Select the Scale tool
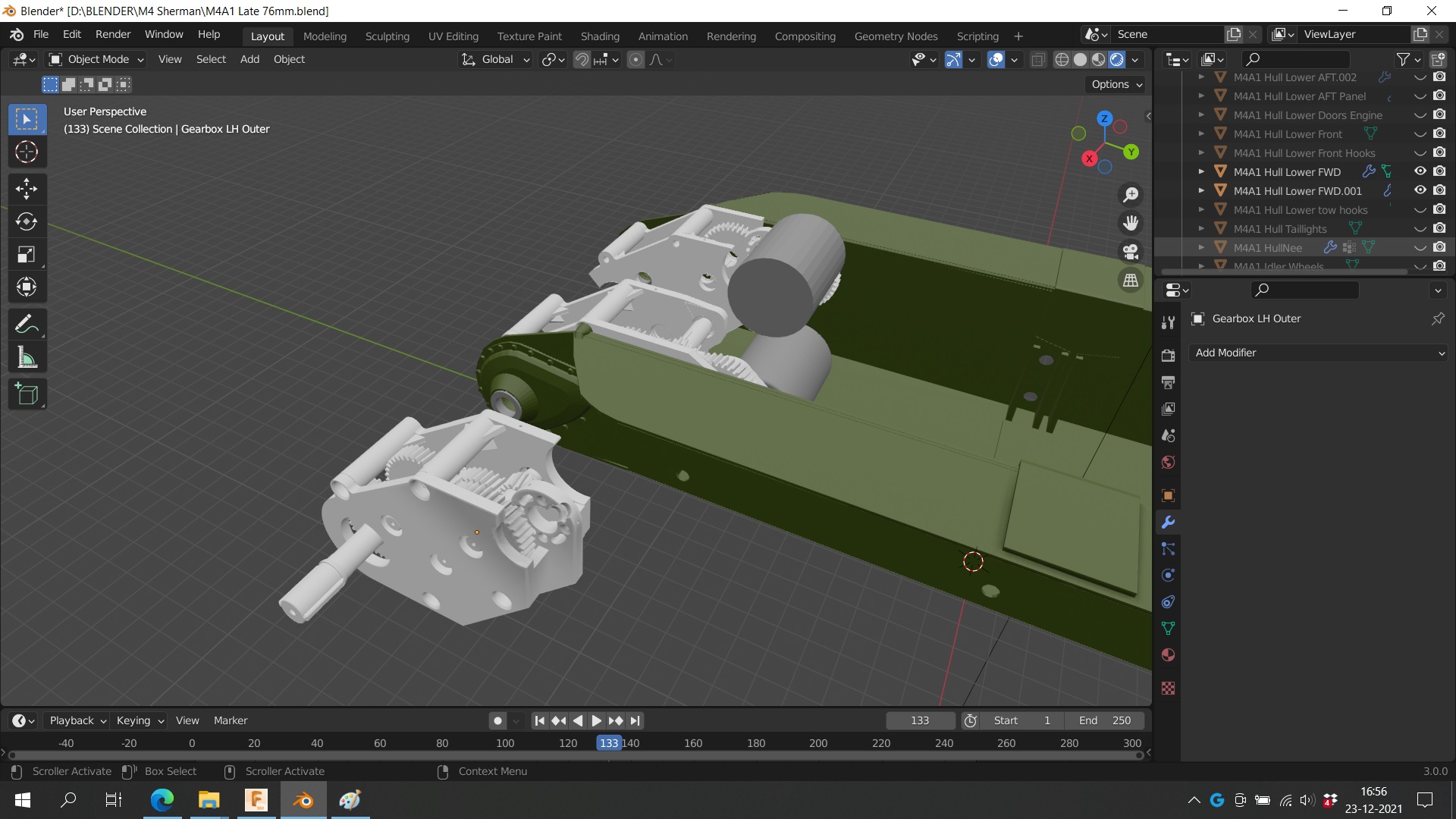 tap(27, 254)
